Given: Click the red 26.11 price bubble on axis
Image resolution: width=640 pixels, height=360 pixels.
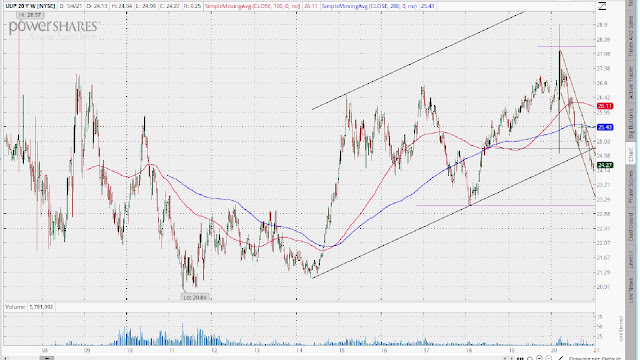Looking at the screenshot, I should tap(605, 106).
